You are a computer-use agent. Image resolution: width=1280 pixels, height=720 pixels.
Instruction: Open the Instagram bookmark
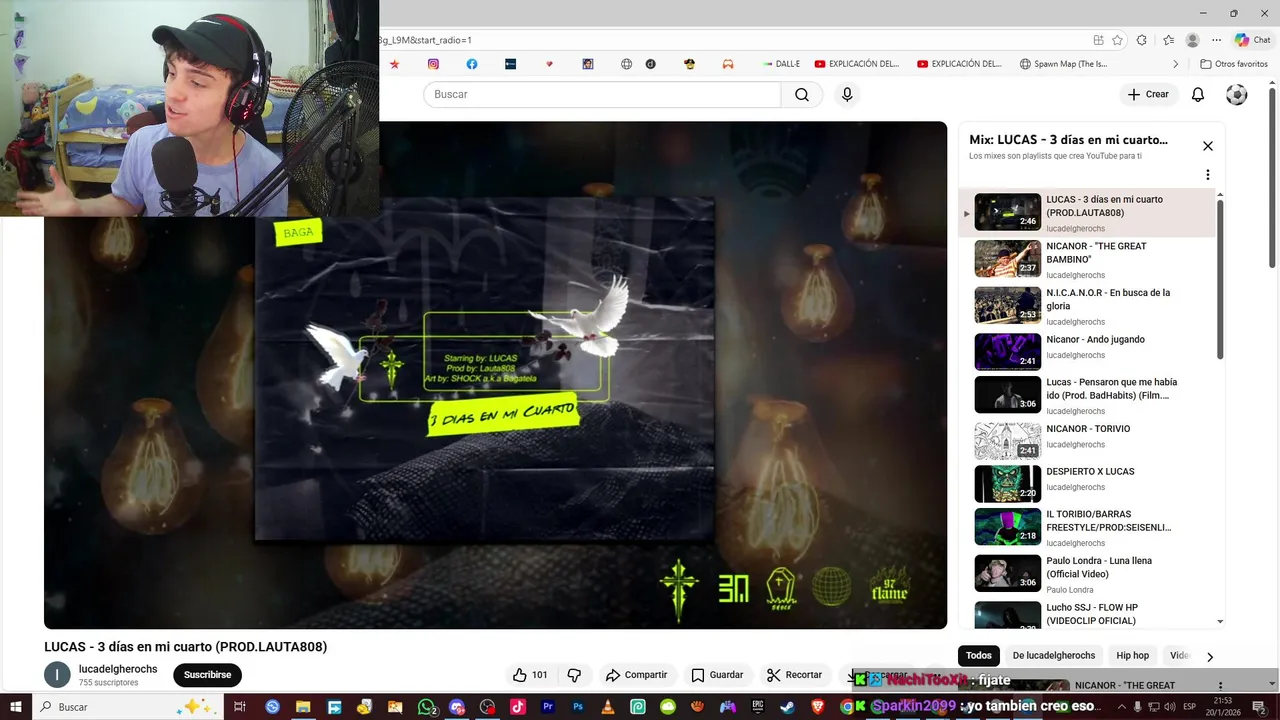[x=433, y=64]
